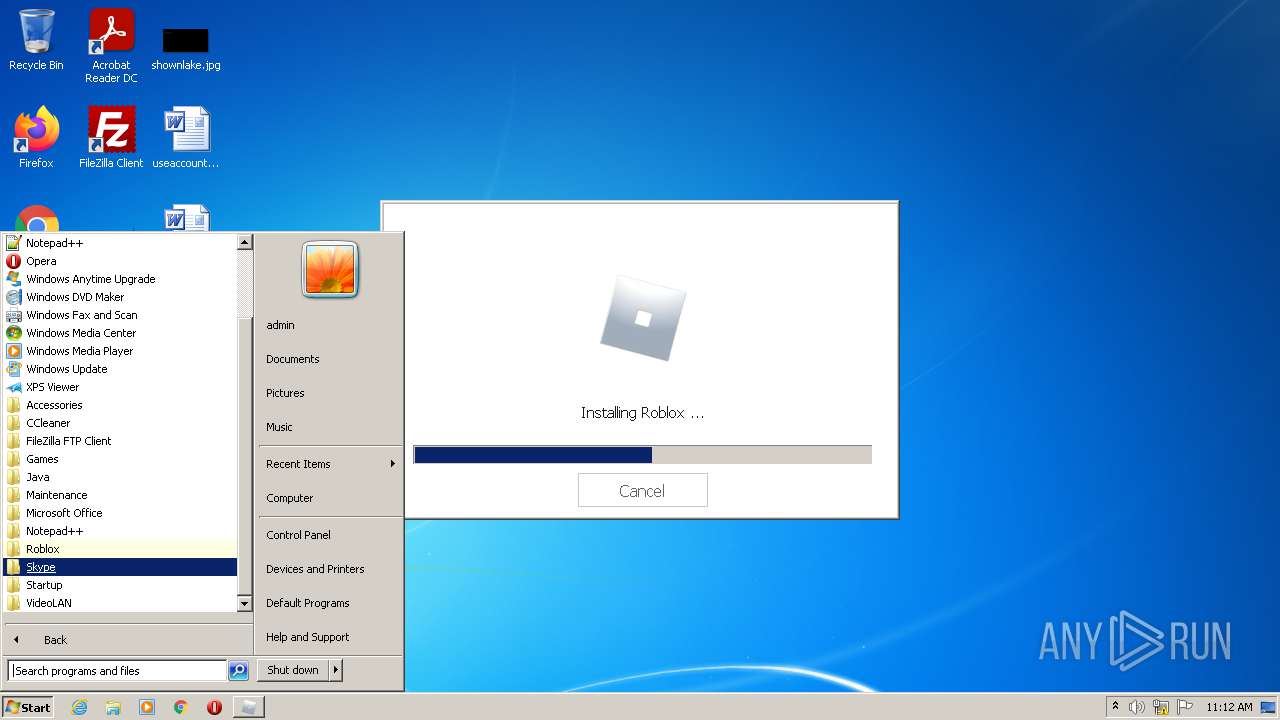Click the volume tray icon
1280x720 pixels.
point(1137,707)
